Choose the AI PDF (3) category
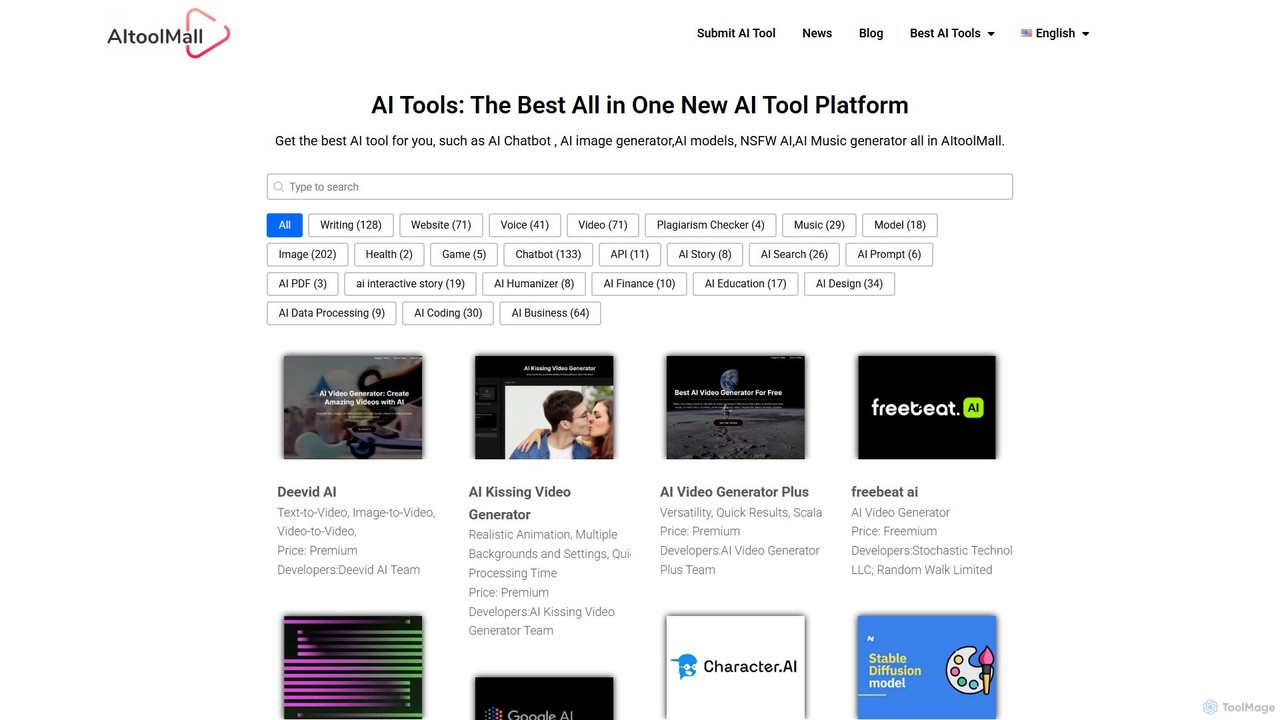 coord(303,284)
